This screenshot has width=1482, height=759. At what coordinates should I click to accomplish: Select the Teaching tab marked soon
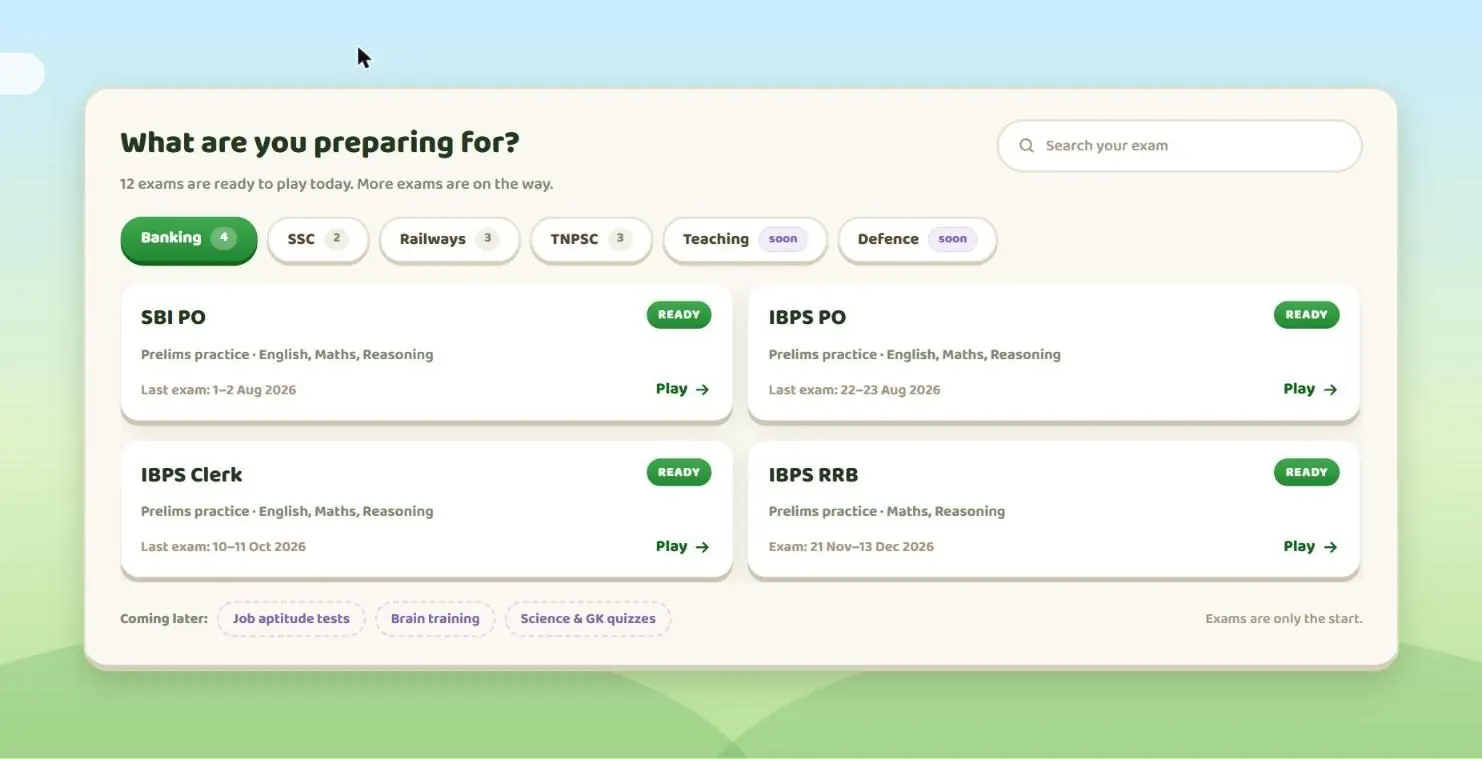click(x=745, y=239)
